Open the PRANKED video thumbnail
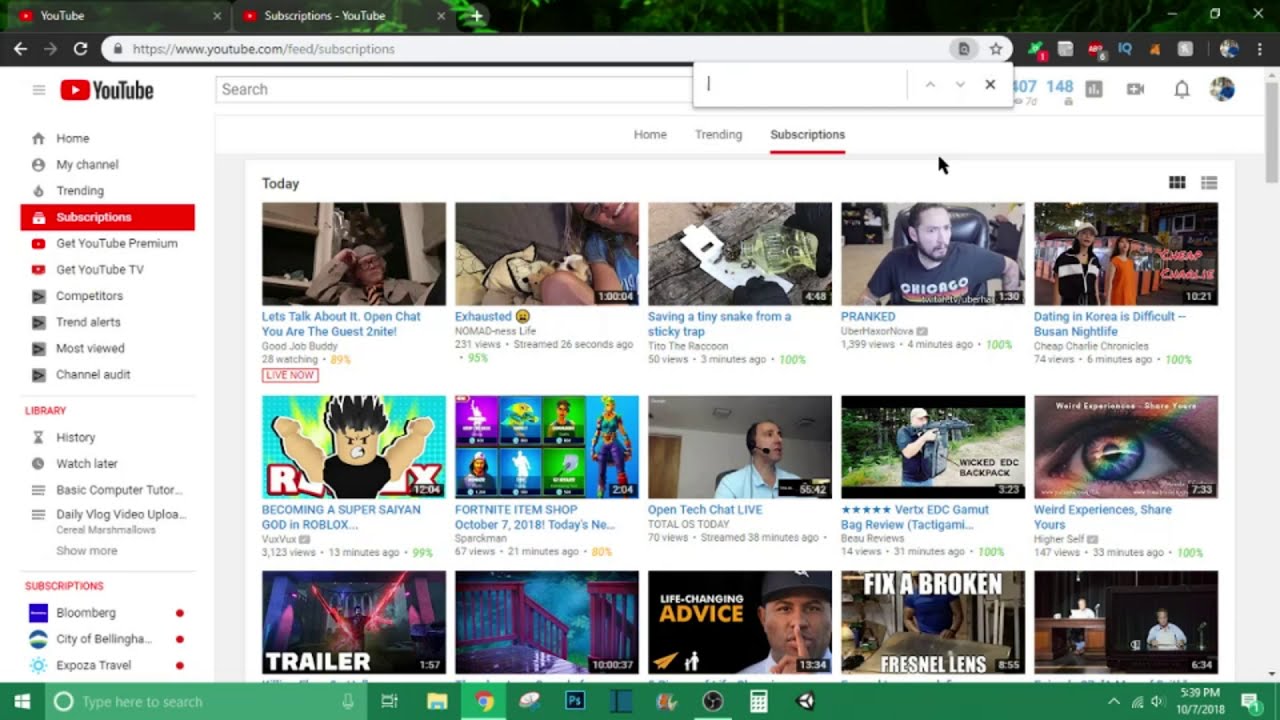This screenshot has width=1280, height=720. [x=933, y=254]
